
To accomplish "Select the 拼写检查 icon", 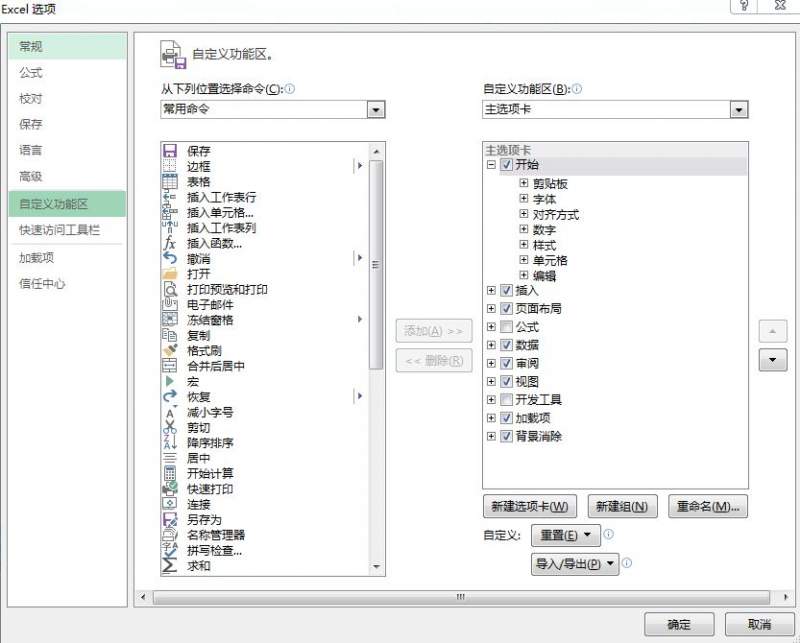I will 169,550.
